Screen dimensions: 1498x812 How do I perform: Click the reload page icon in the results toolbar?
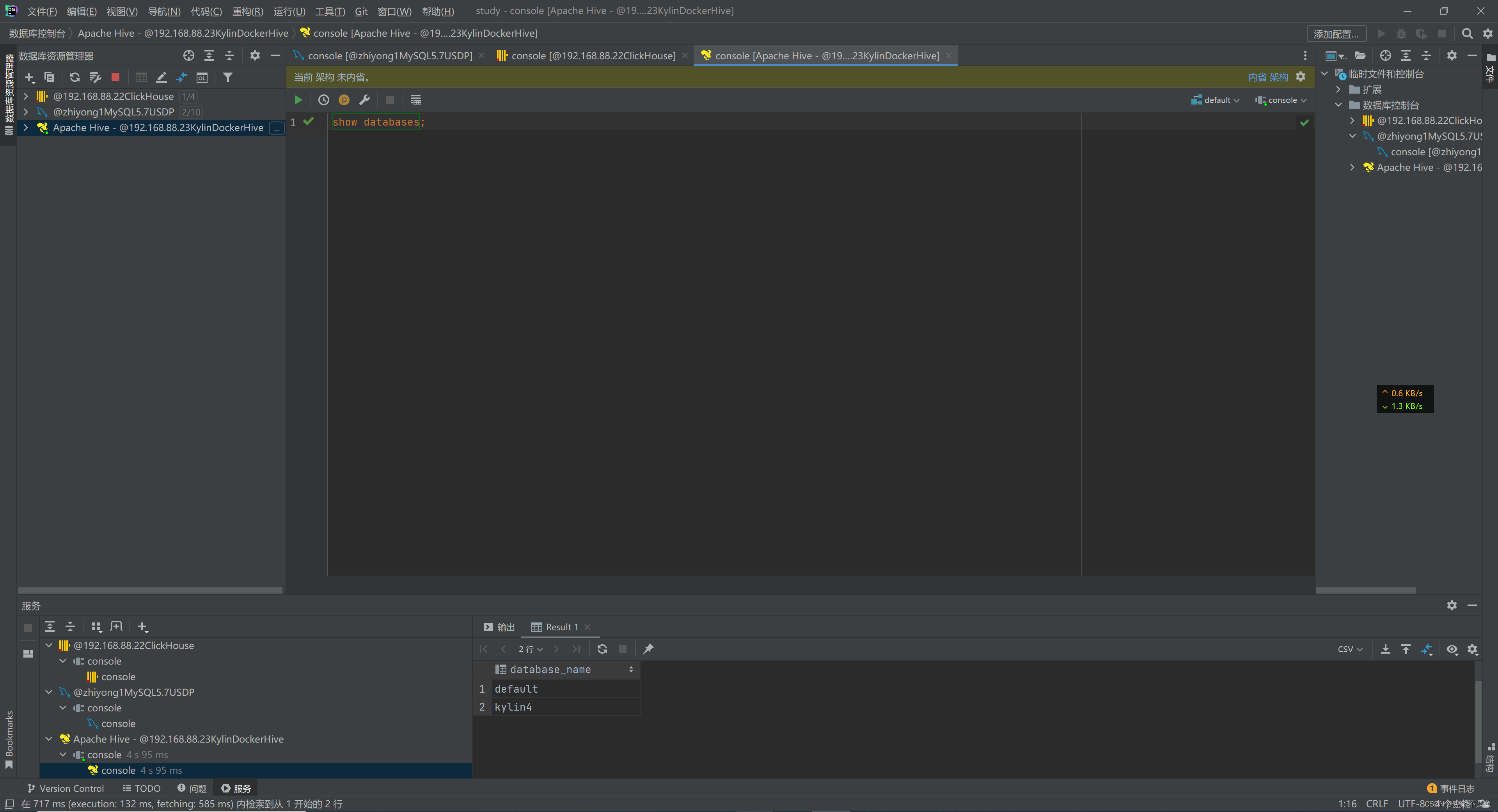click(602, 649)
